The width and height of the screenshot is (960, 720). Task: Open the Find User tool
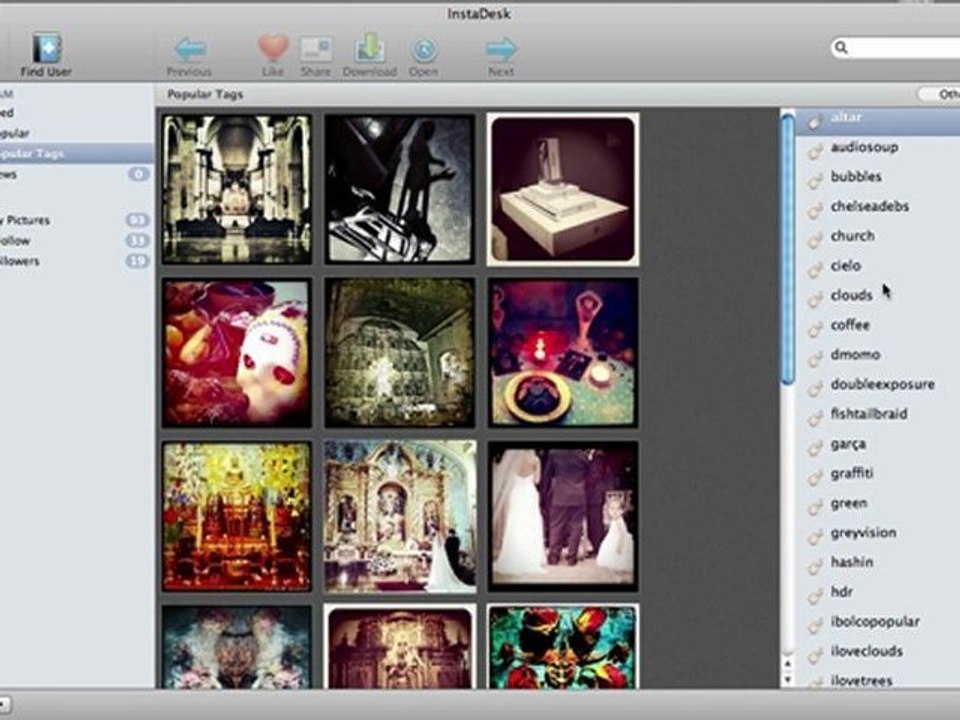(47, 55)
